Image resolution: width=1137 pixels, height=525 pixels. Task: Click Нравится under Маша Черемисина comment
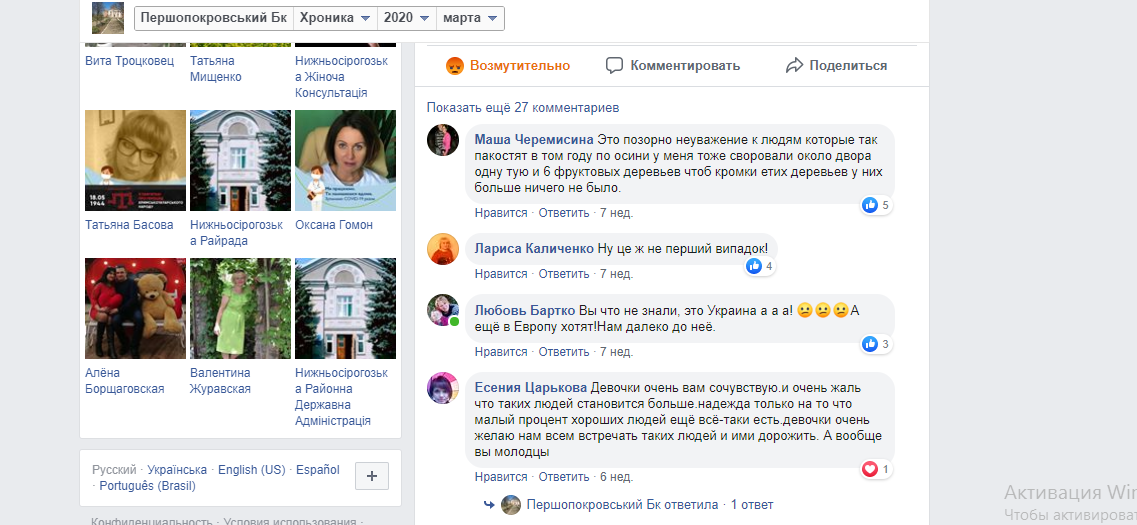coord(501,213)
